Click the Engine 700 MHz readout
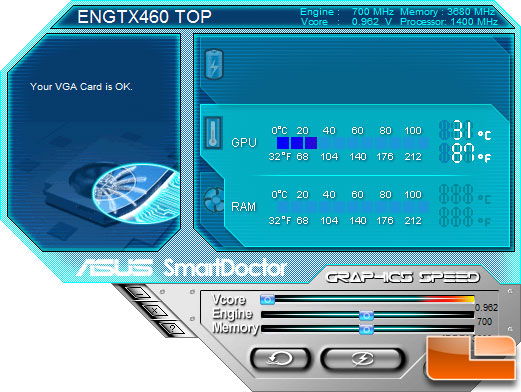The height and width of the screenshot is (392, 521). tap(347, 12)
